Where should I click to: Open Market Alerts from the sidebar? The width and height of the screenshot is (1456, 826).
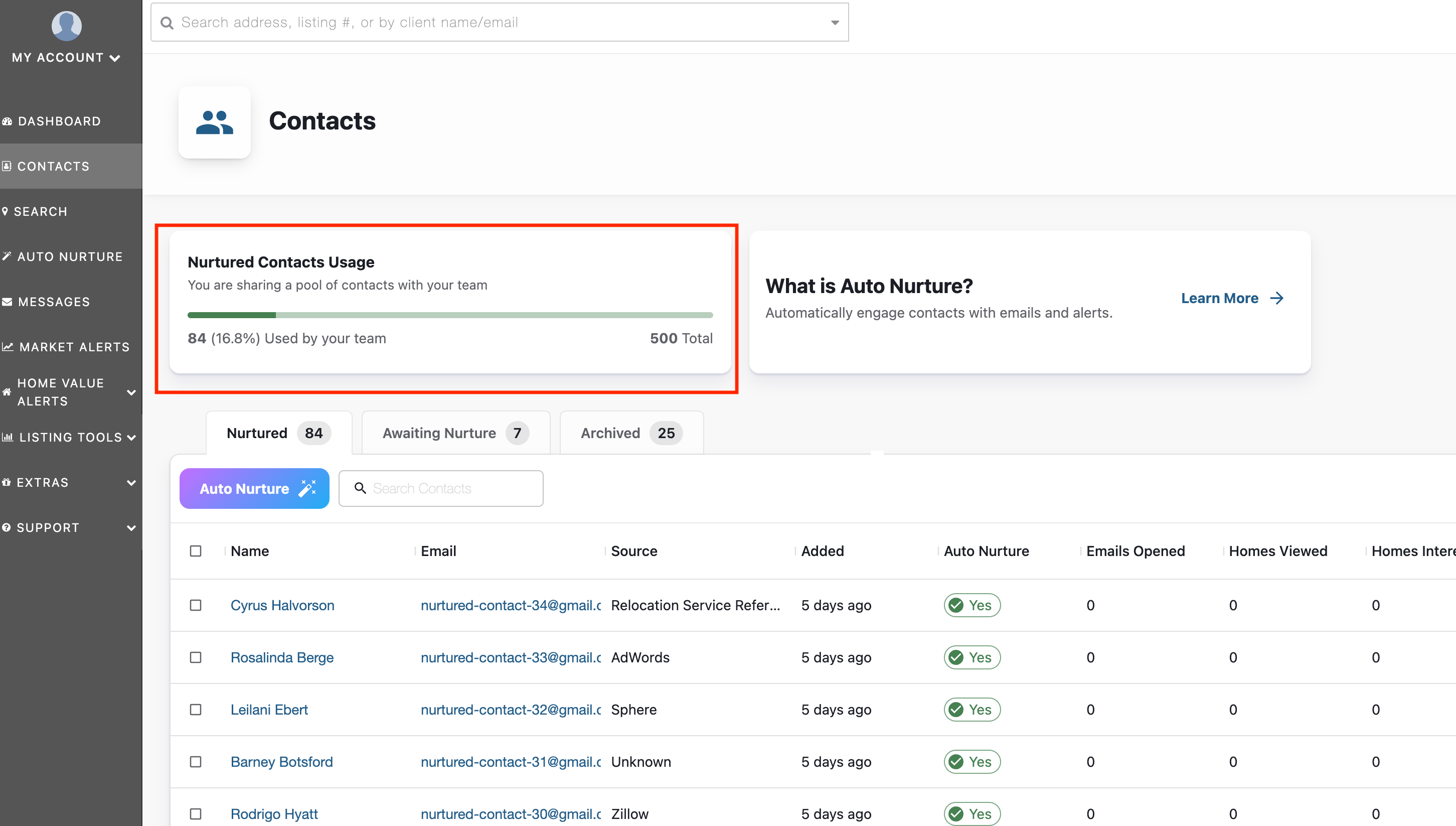click(x=74, y=347)
